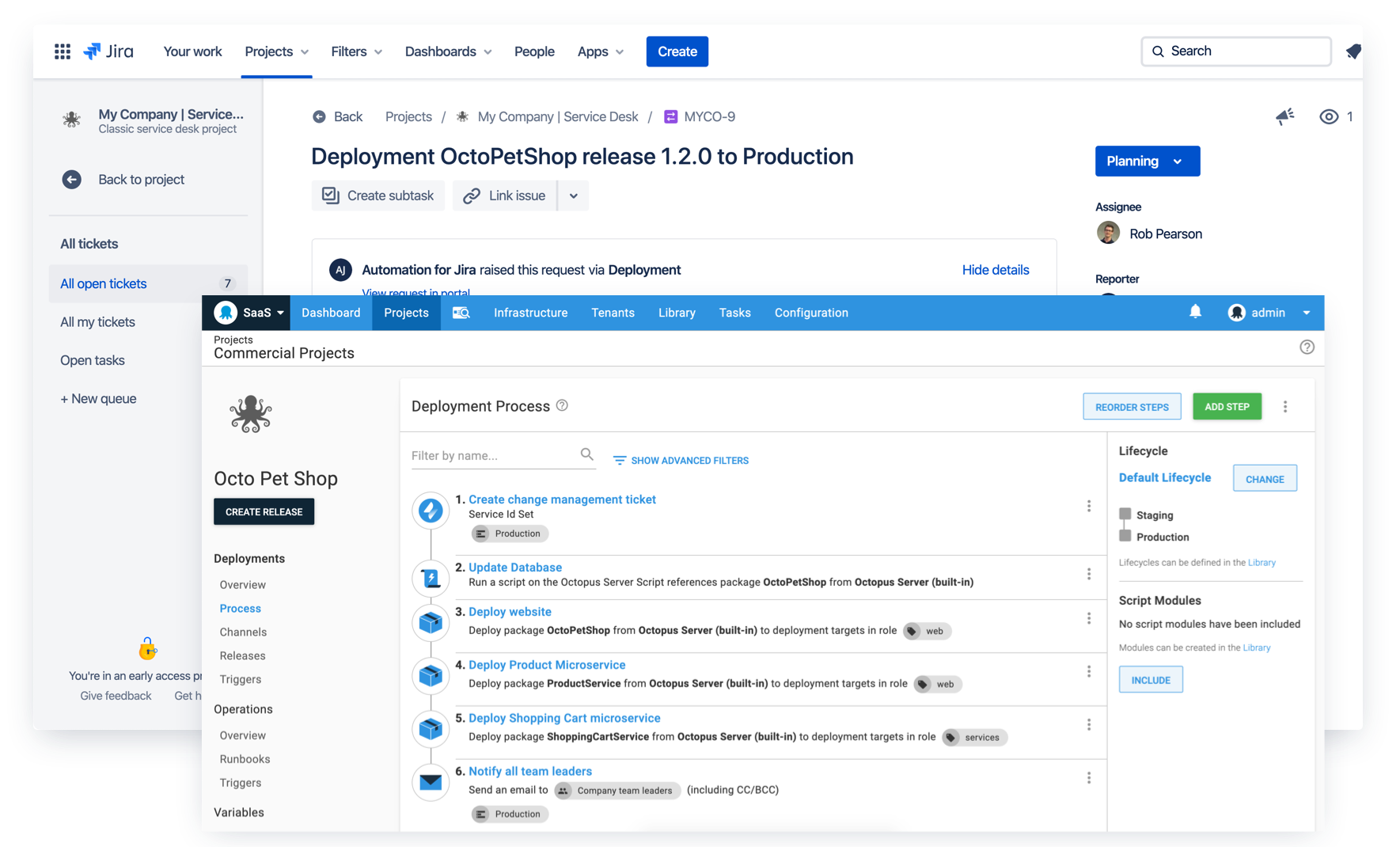This screenshot has height=847, width=1400.
Task: Click Change lifecycle button
Action: 1265,478
